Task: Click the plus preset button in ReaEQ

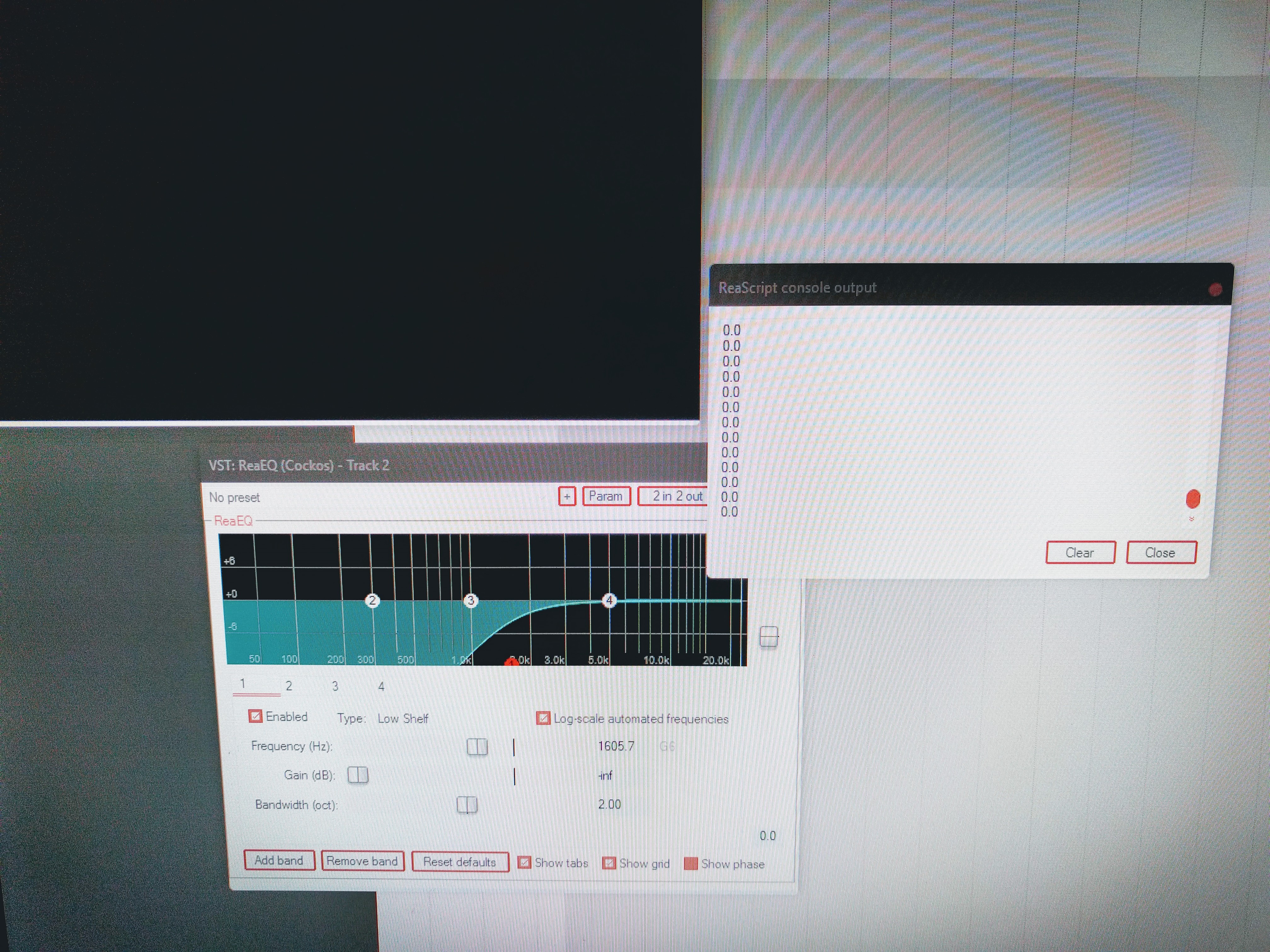Action: point(567,496)
